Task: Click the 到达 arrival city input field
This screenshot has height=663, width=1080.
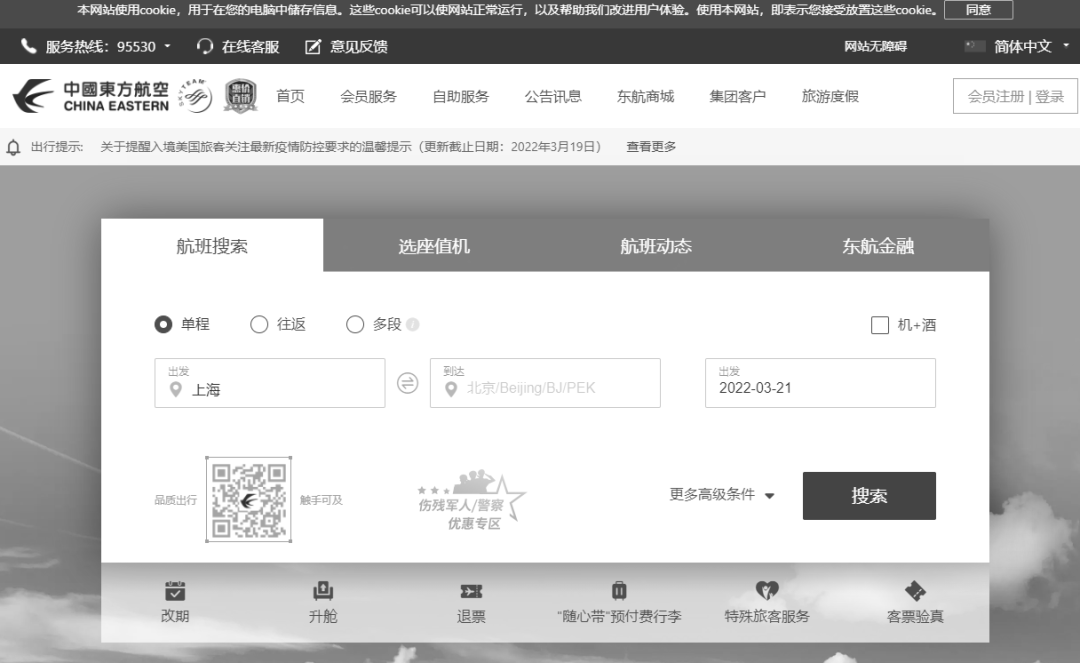Action: pyautogui.click(x=546, y=383)
